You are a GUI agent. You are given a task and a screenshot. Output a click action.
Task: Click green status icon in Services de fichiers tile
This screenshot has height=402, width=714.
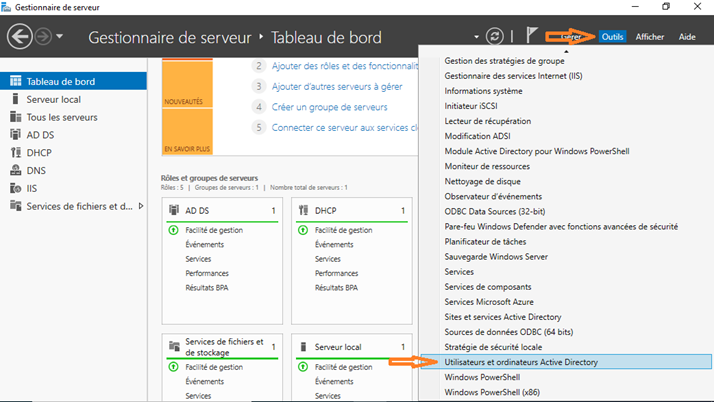(x=173, y=366)
